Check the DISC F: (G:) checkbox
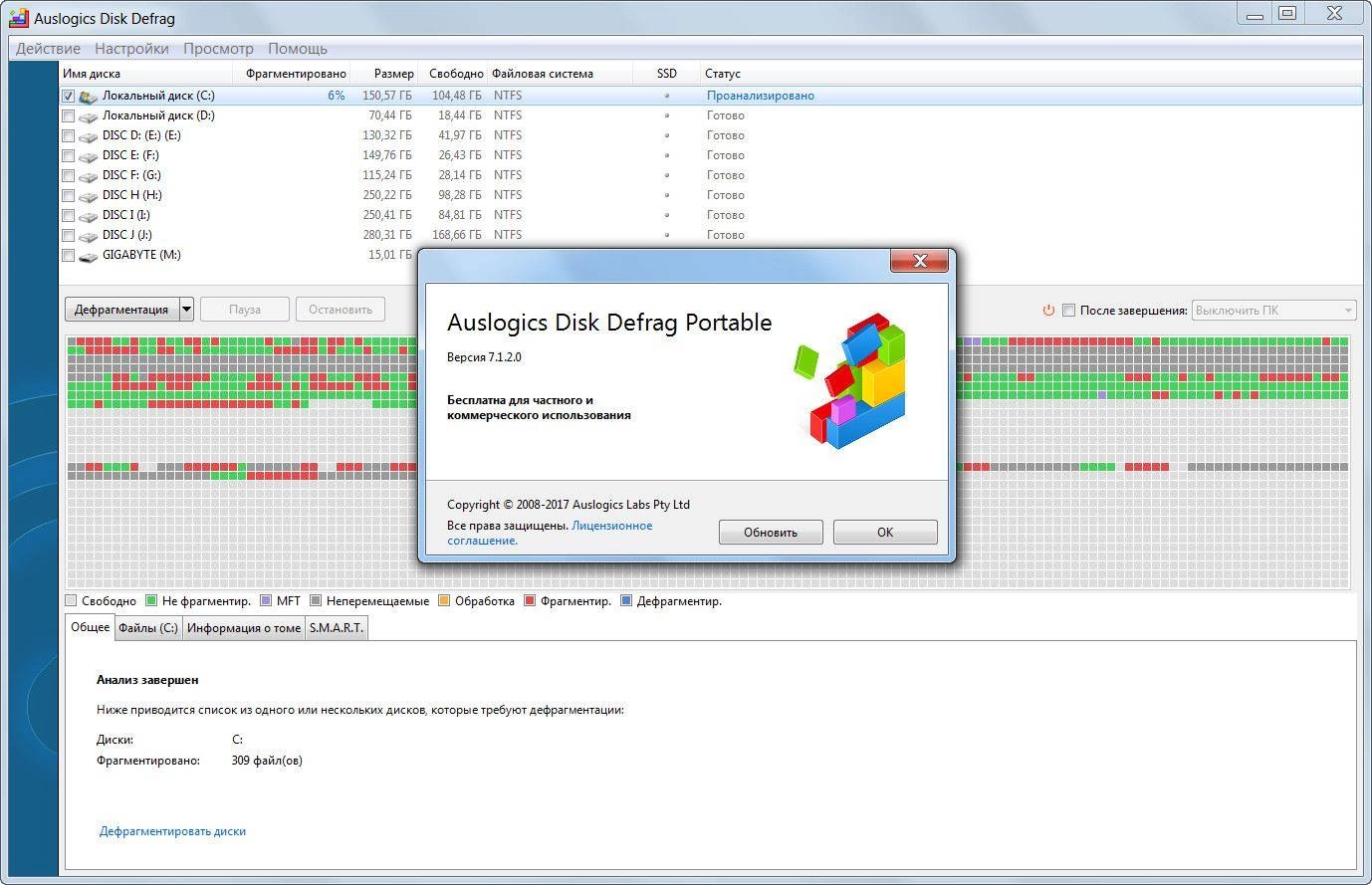This screenshot has height=885, width=1372. 68,176
